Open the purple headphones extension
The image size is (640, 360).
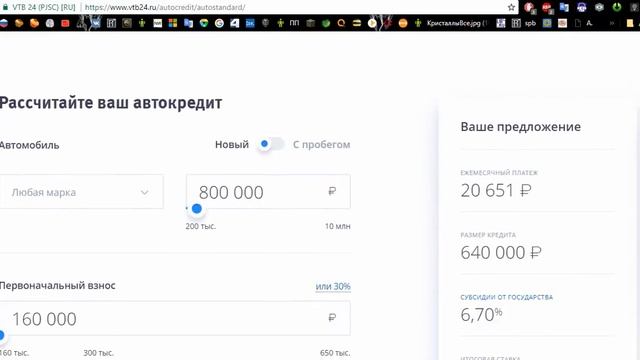click(582, 7)
